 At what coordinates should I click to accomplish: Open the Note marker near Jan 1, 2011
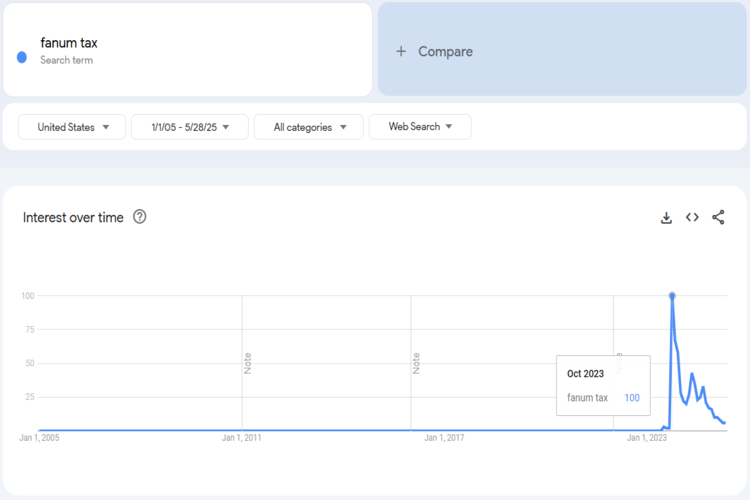247,363
